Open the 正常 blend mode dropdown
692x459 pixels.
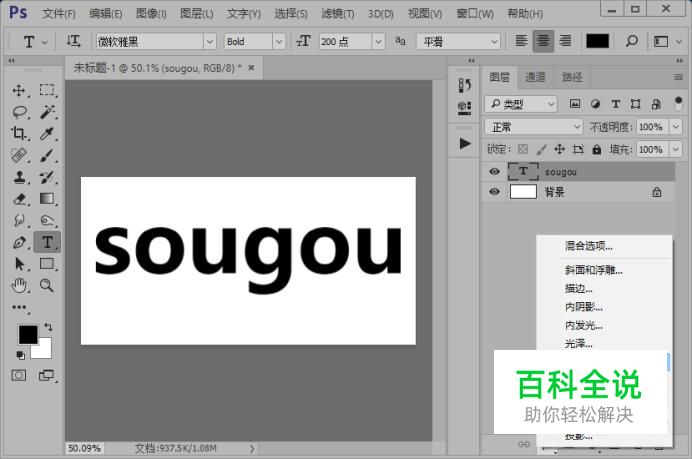pyautogui.click(x=534, y=127)
